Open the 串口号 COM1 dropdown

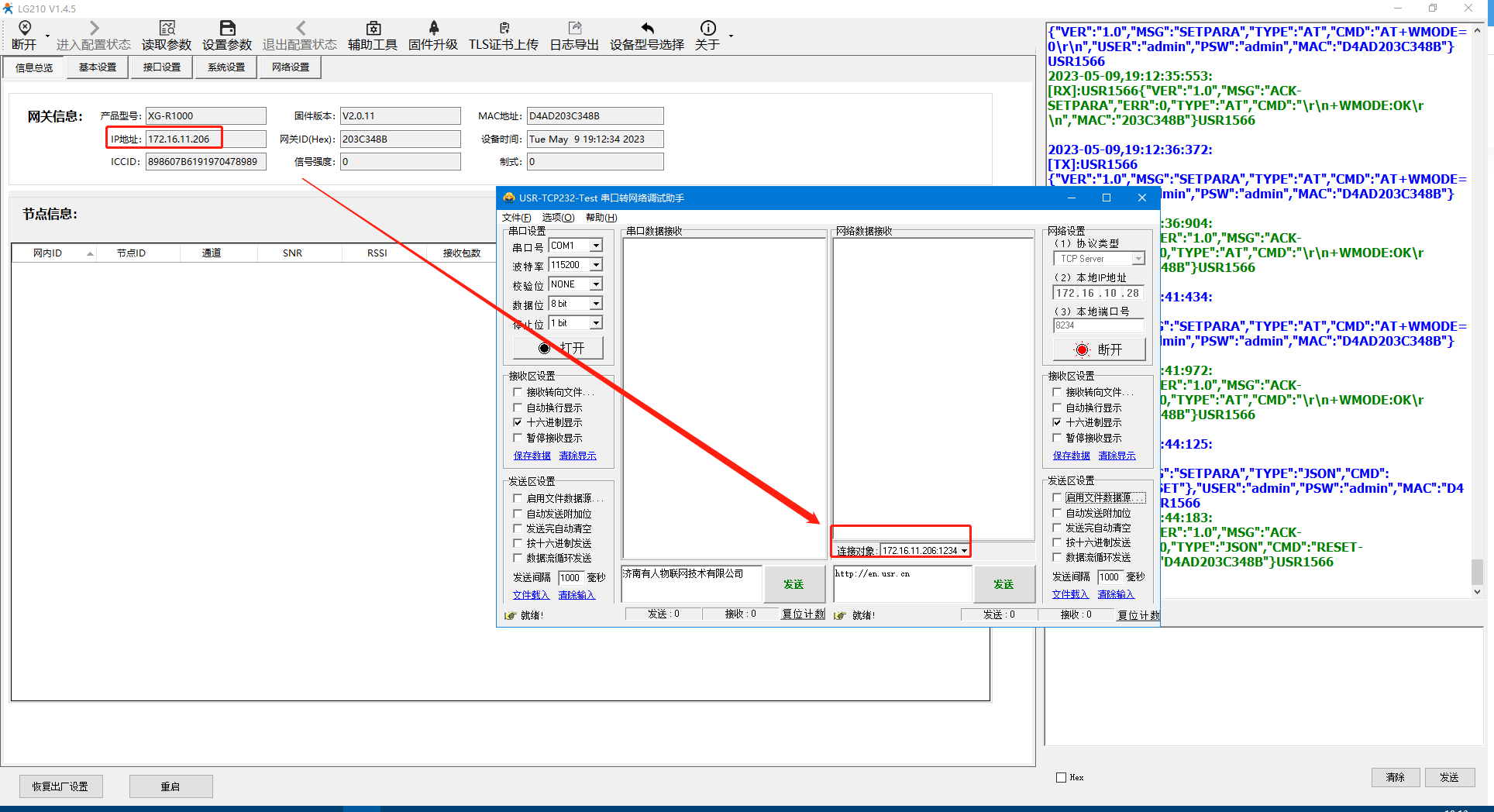pos(596,246)
